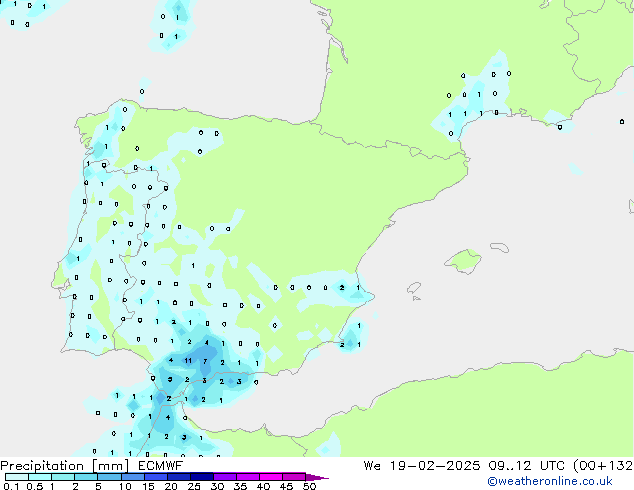Image resolution: width=634 pixels, height=490 pixels.
Task: Click the 'Precipitation' title word
Action: (x=42, y=466)
